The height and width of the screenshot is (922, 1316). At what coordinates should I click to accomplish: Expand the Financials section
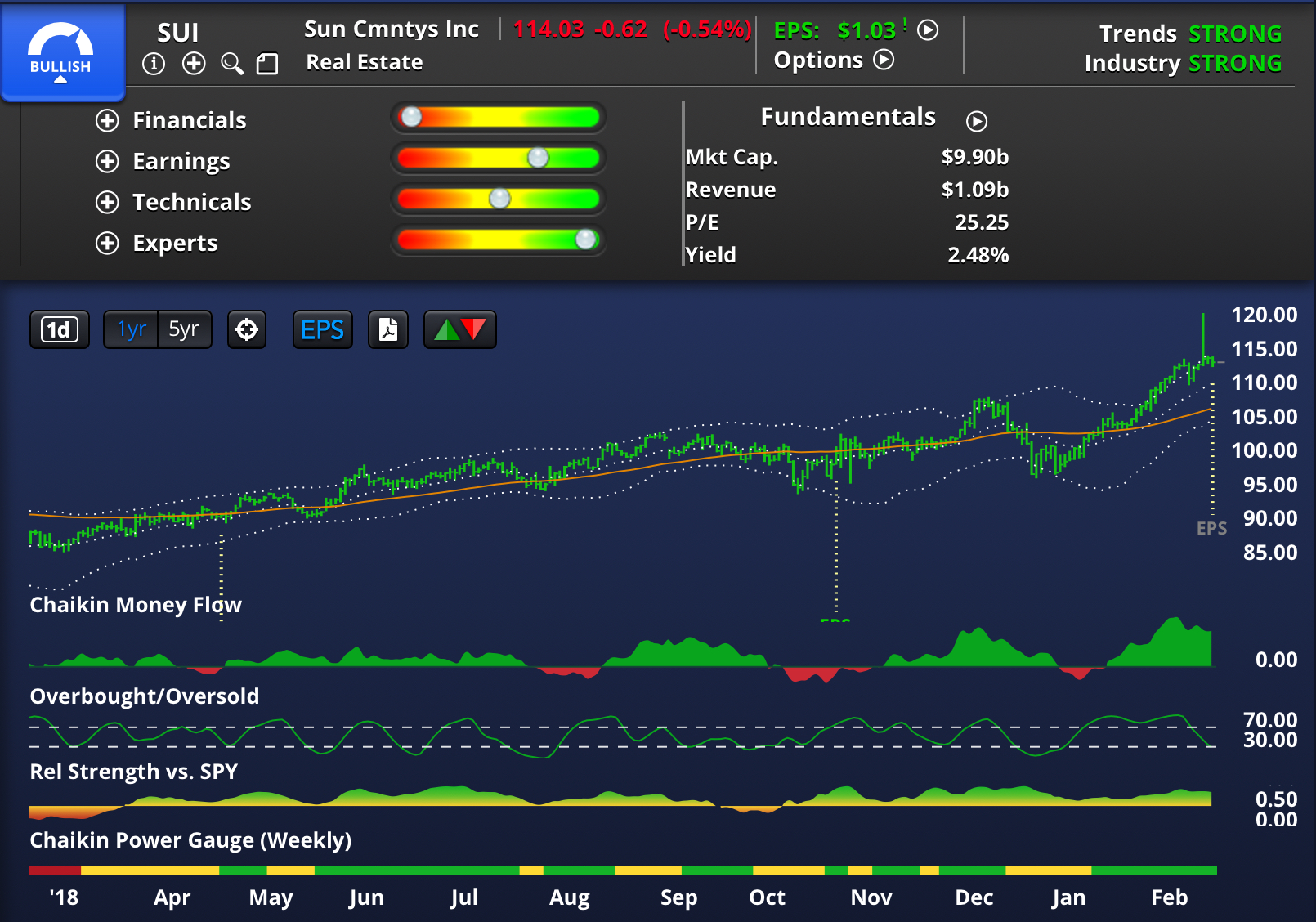click(107, 121)
